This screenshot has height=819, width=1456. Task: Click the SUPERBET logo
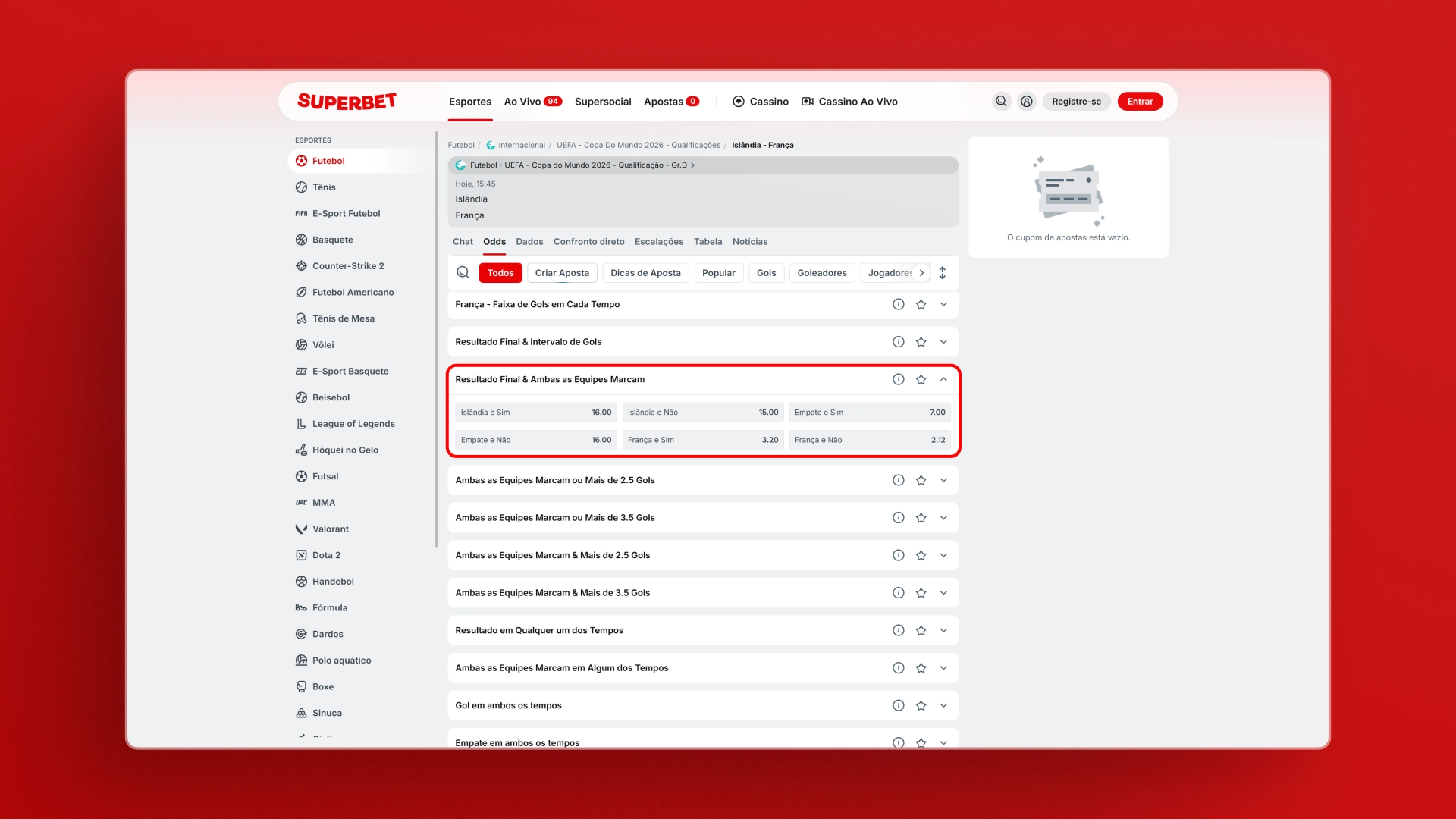[347, 102]
